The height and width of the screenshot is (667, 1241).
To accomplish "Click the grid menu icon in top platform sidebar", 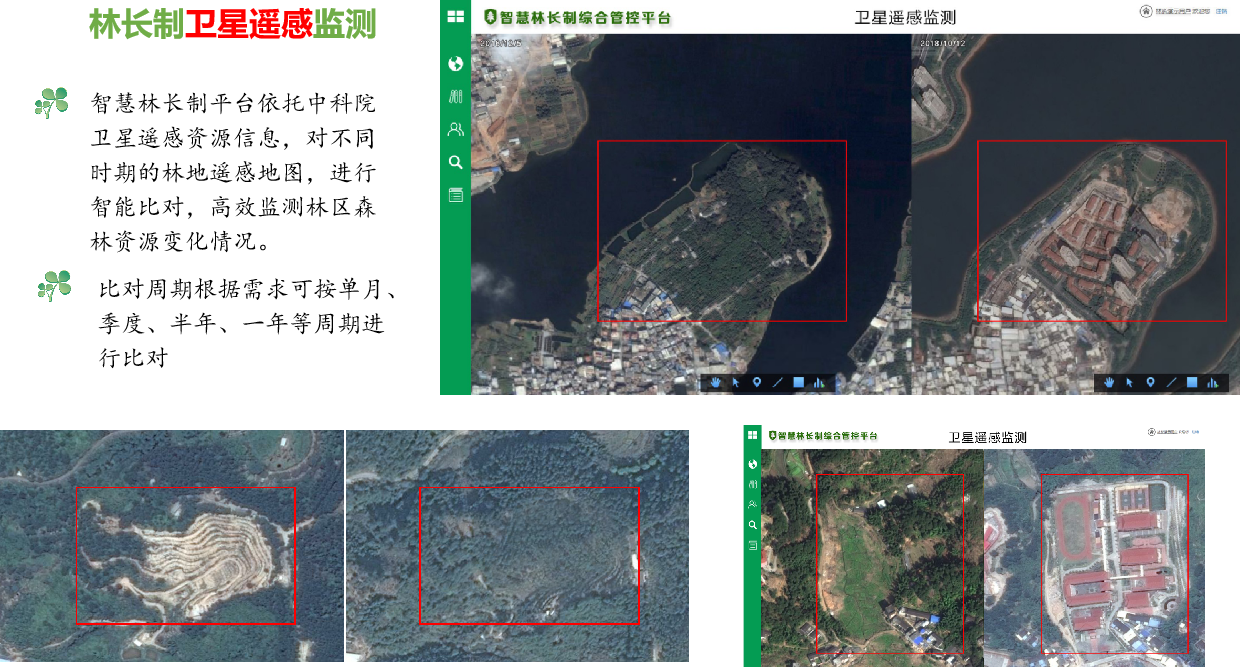I will pyautogui.click(x=456, y=16).
